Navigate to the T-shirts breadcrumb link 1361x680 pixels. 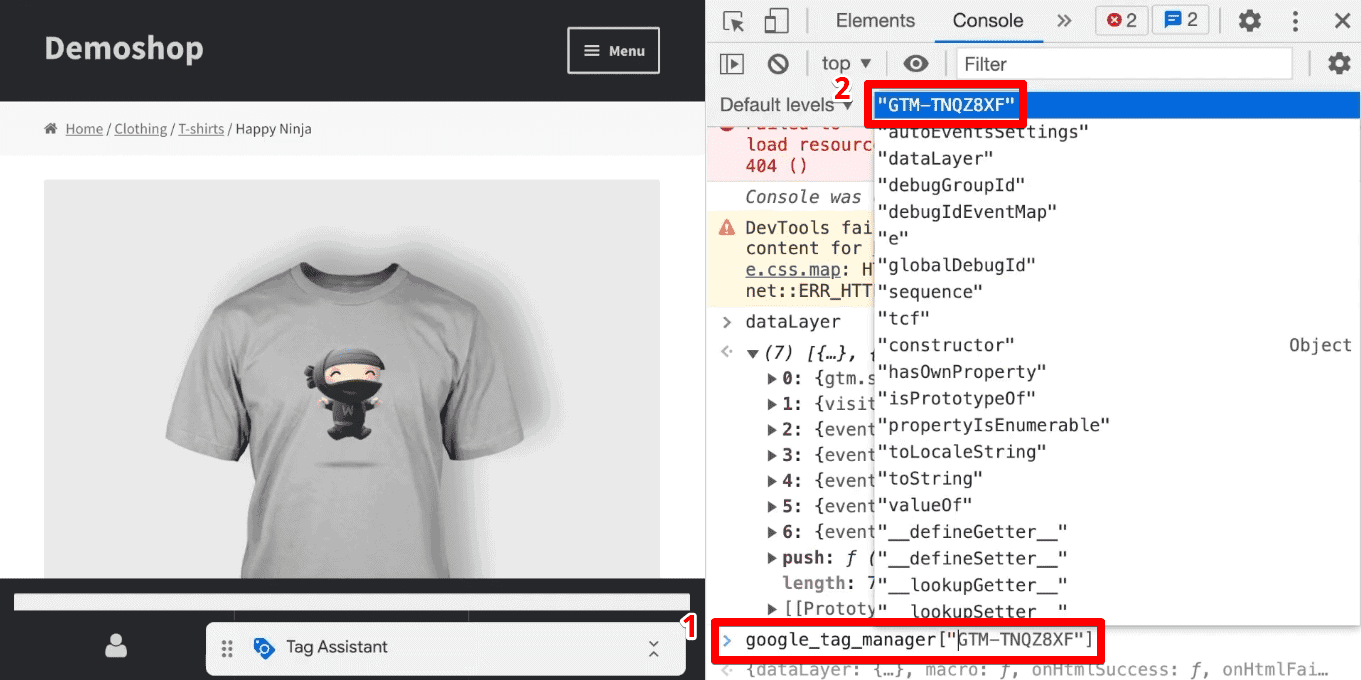[201, 128]
